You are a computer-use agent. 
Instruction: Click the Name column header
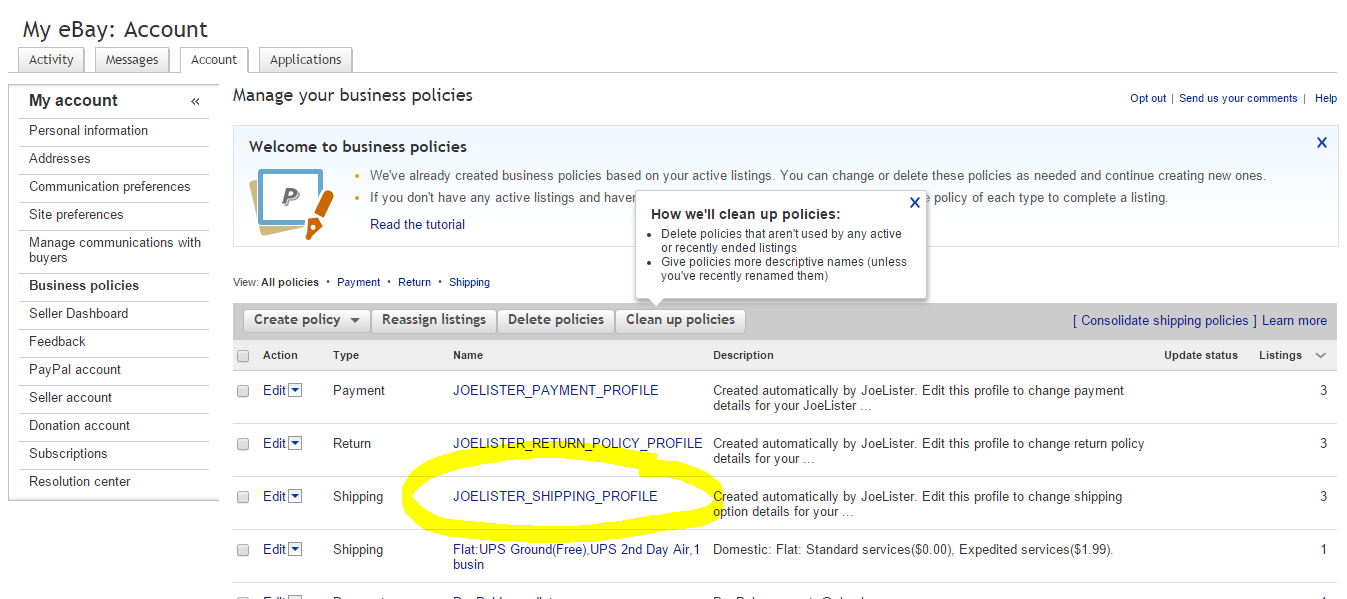tap(468, 355)
